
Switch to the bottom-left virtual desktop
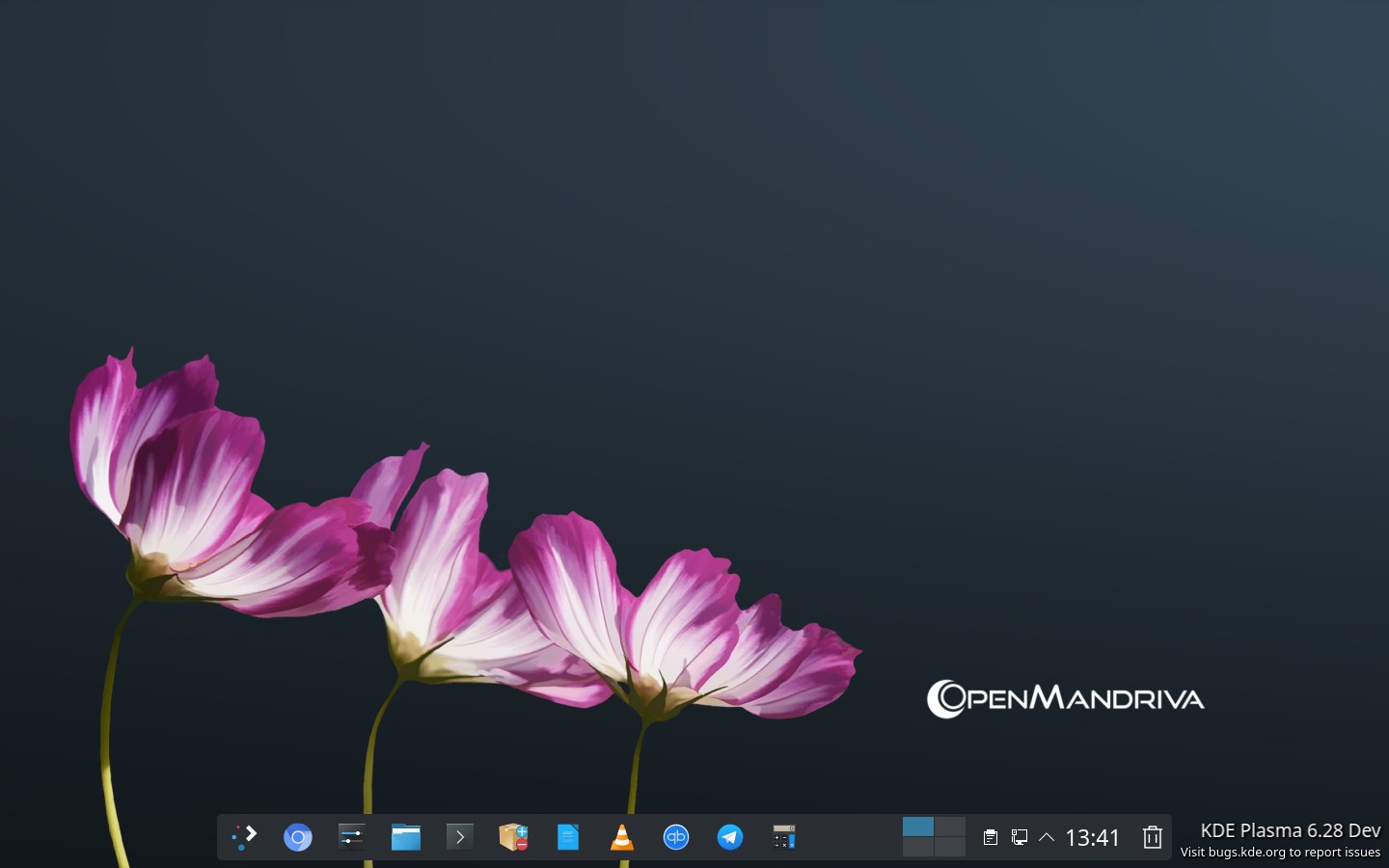917,847
